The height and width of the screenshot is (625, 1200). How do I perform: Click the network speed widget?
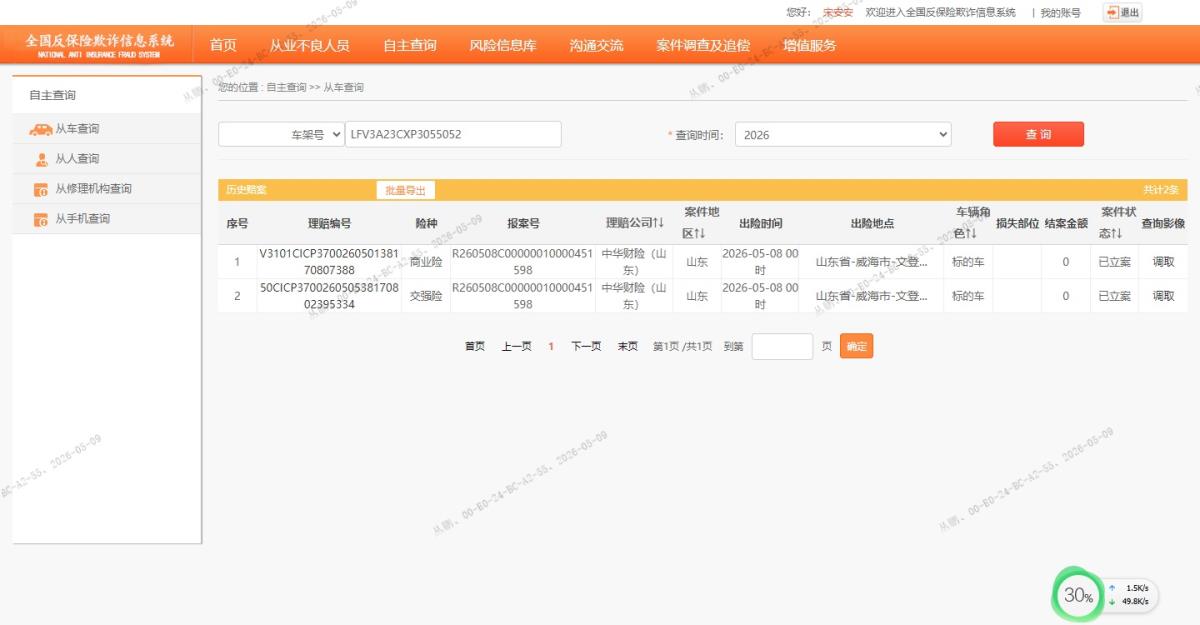coord(1130,596)
